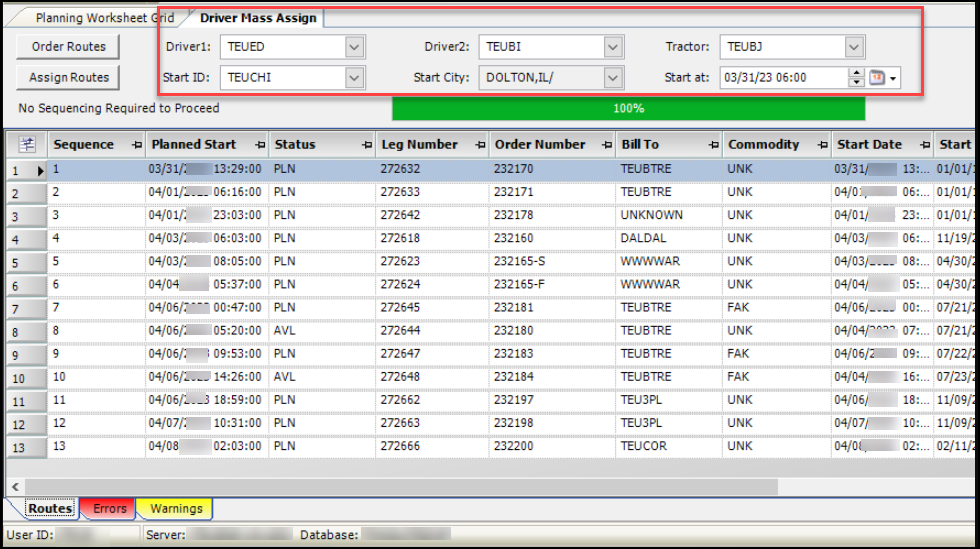Click the Assign Routes button
Image resolution: width=980 pixels, height=549 pixels.
tap(68, 78)
